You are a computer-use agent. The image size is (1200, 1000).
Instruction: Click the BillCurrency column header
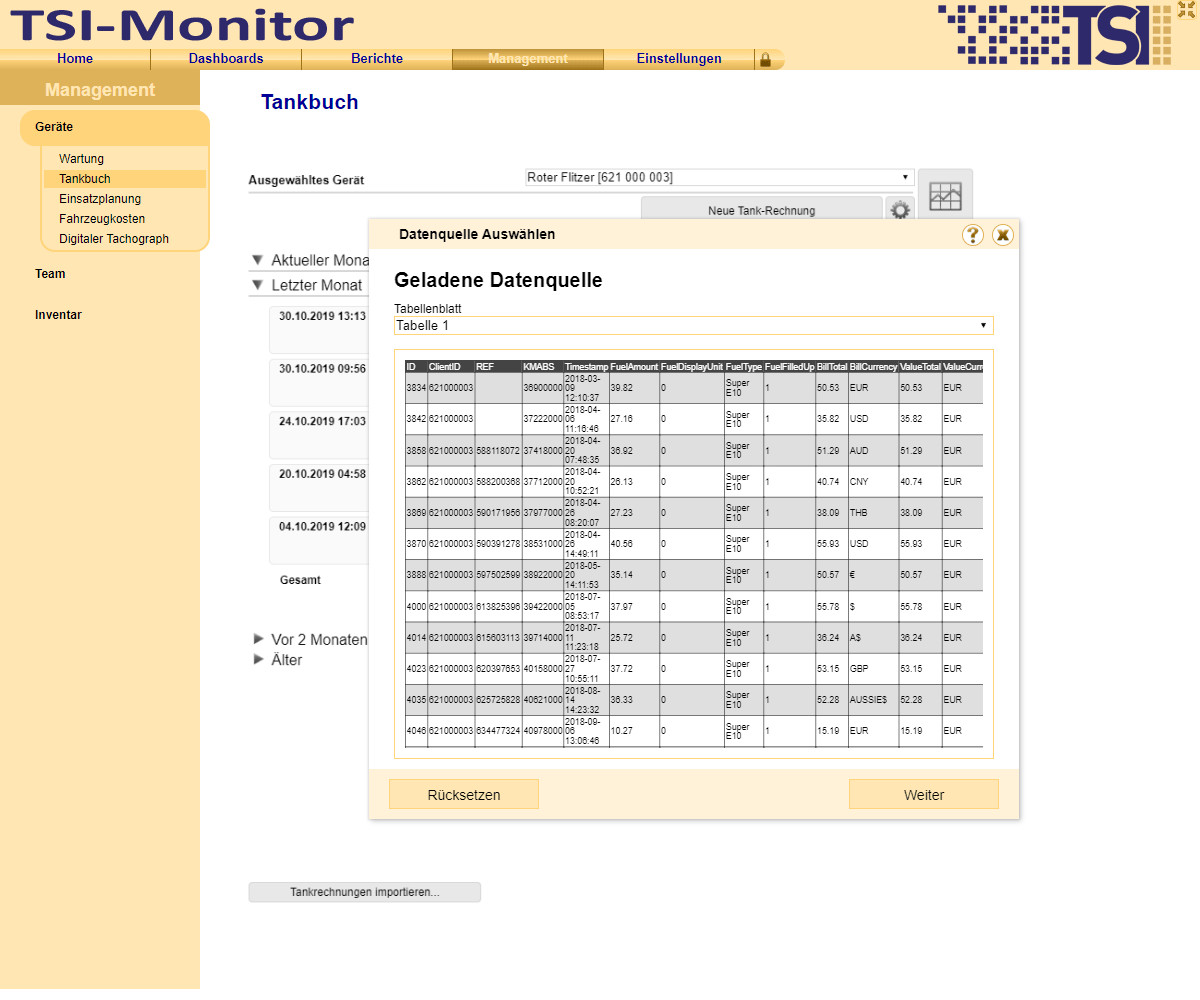[x=873, y=367]
